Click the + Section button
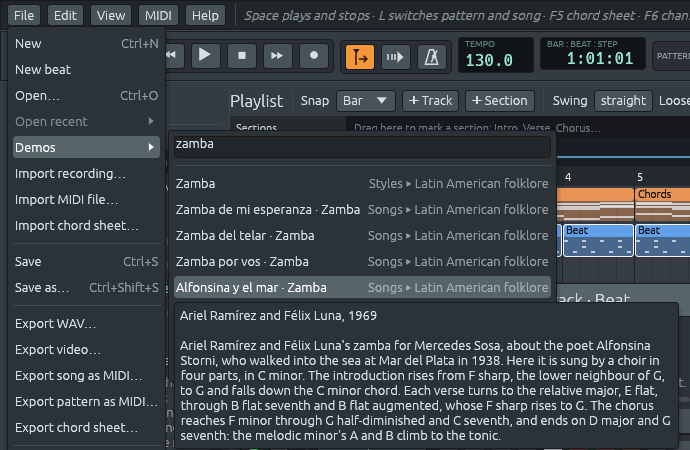This screenshot has width=690, height=450. [499, 101]
